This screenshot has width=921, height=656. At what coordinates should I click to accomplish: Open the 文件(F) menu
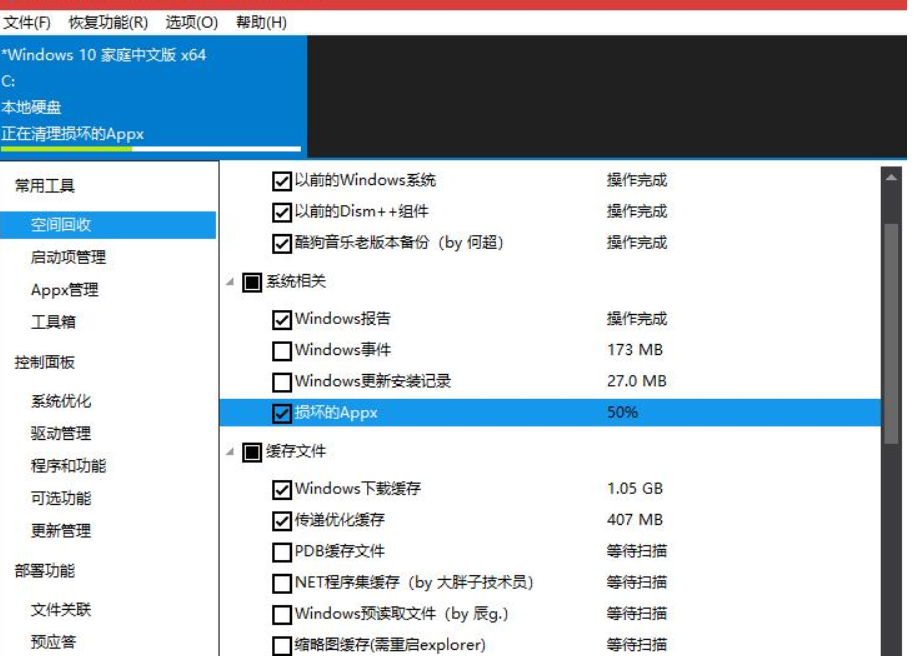coord(27,22)
